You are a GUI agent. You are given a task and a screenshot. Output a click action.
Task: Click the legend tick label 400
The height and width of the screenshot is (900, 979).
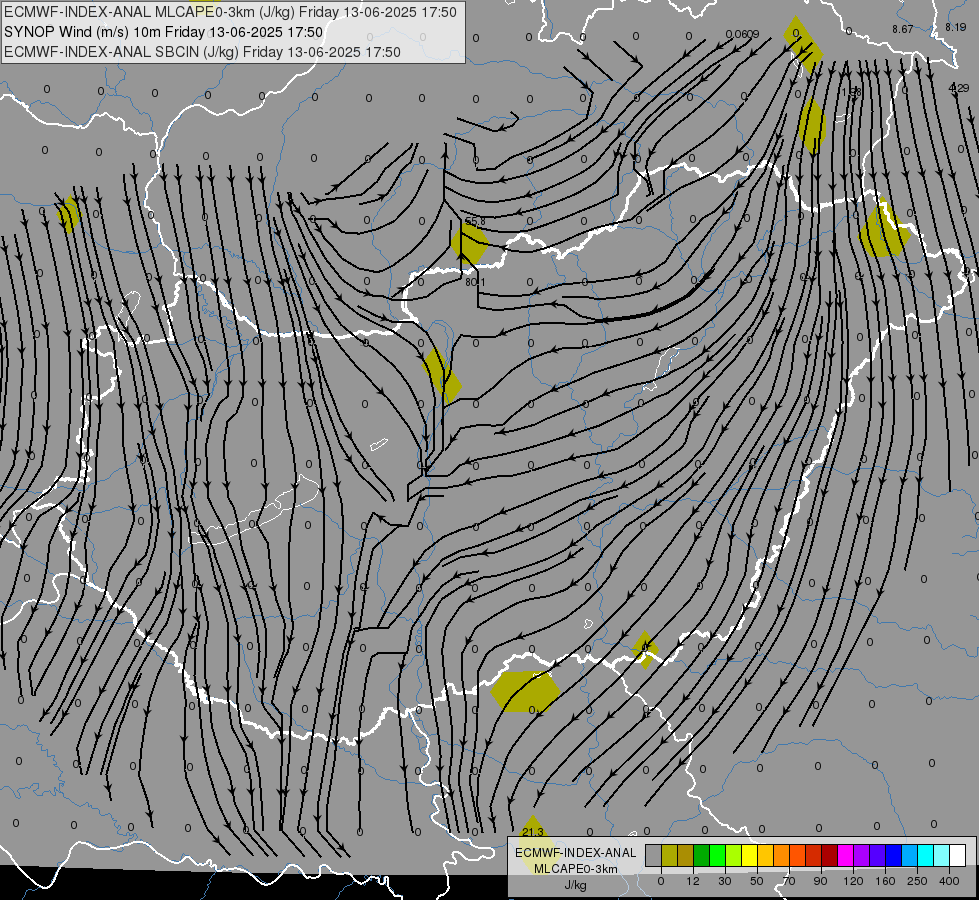click(949, 881)
